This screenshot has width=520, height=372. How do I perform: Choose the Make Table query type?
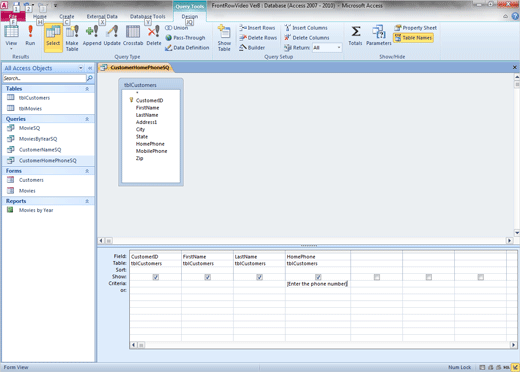point(72,38)
